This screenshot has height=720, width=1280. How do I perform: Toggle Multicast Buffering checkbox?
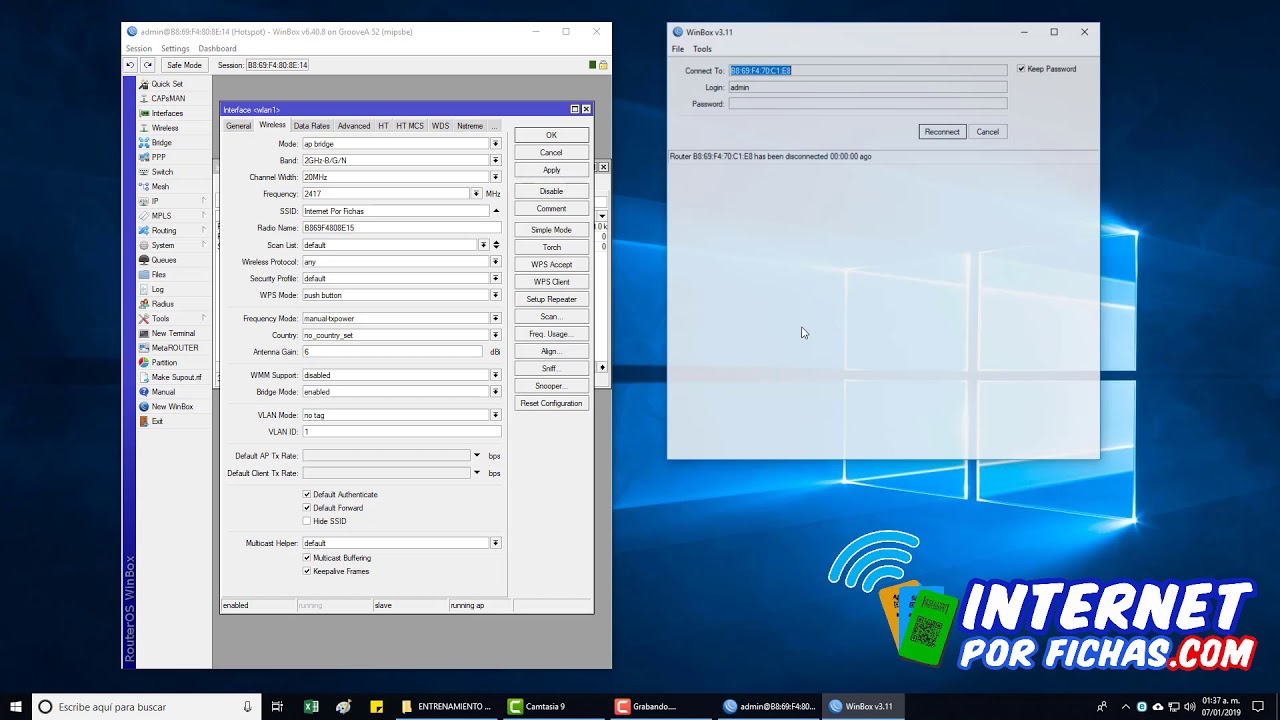coord(307,558)
